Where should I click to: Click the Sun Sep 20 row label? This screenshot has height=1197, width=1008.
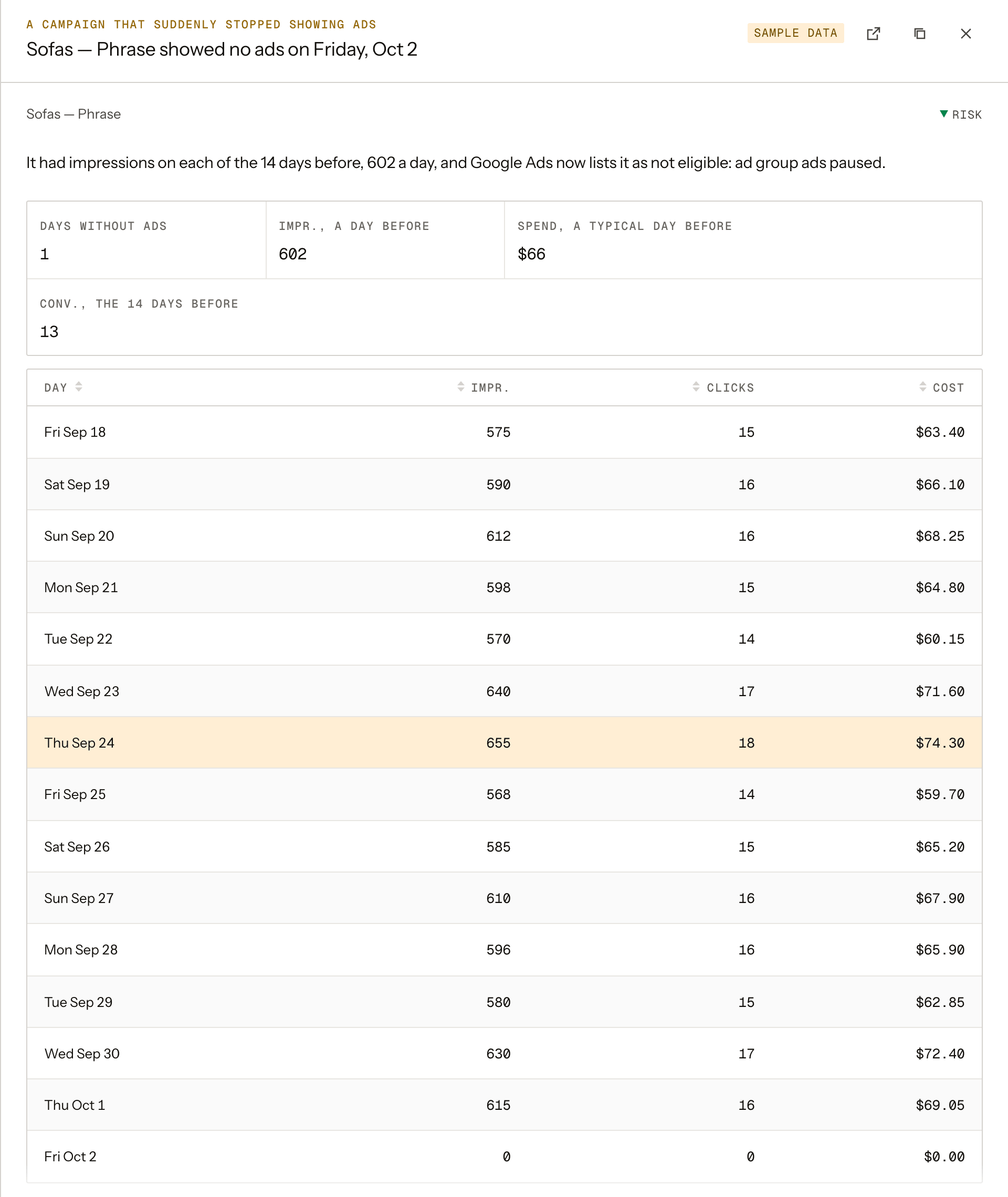[79, 536]
